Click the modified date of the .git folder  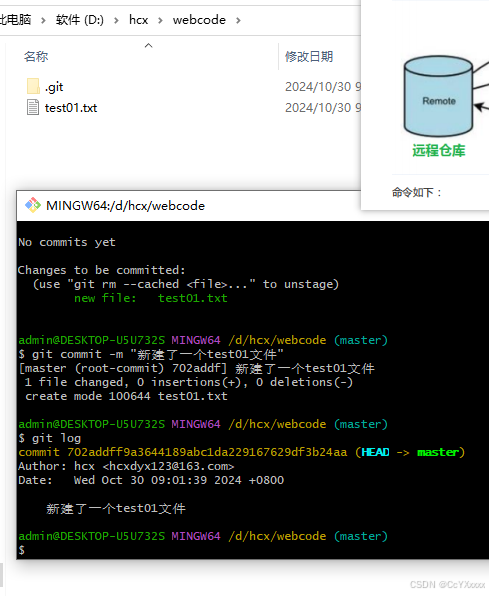(323, 87)
